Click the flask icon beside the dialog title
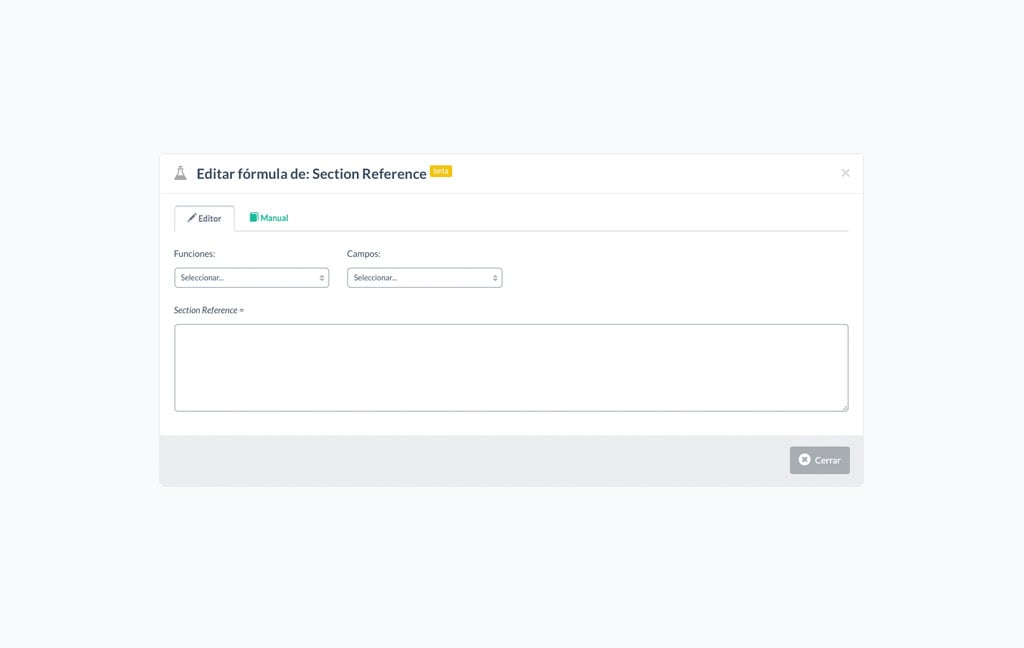 180,173
